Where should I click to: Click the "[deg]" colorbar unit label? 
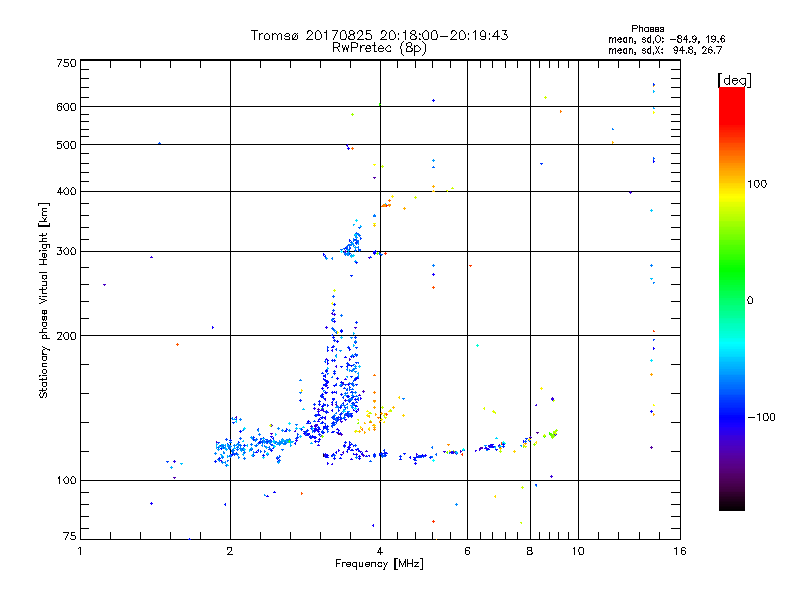pyautogui.click(x=734, y=80)
